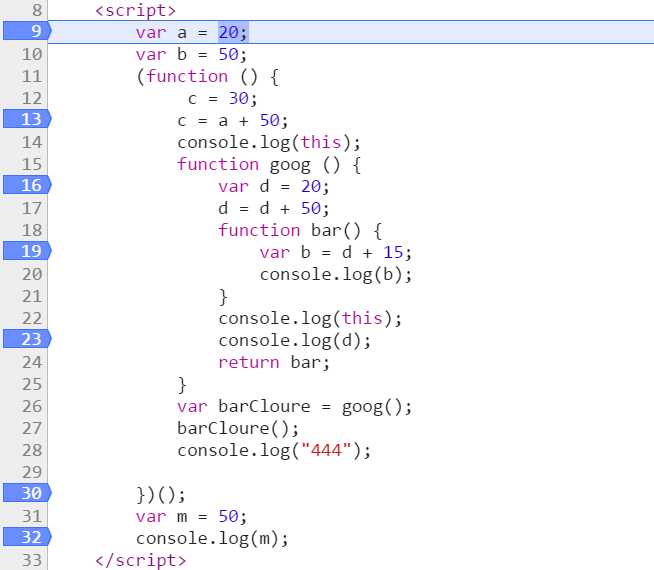Viewport: 654px width, 570px height.
Task: Remove the breakpoint on line 30
Action: coord(27,493)
